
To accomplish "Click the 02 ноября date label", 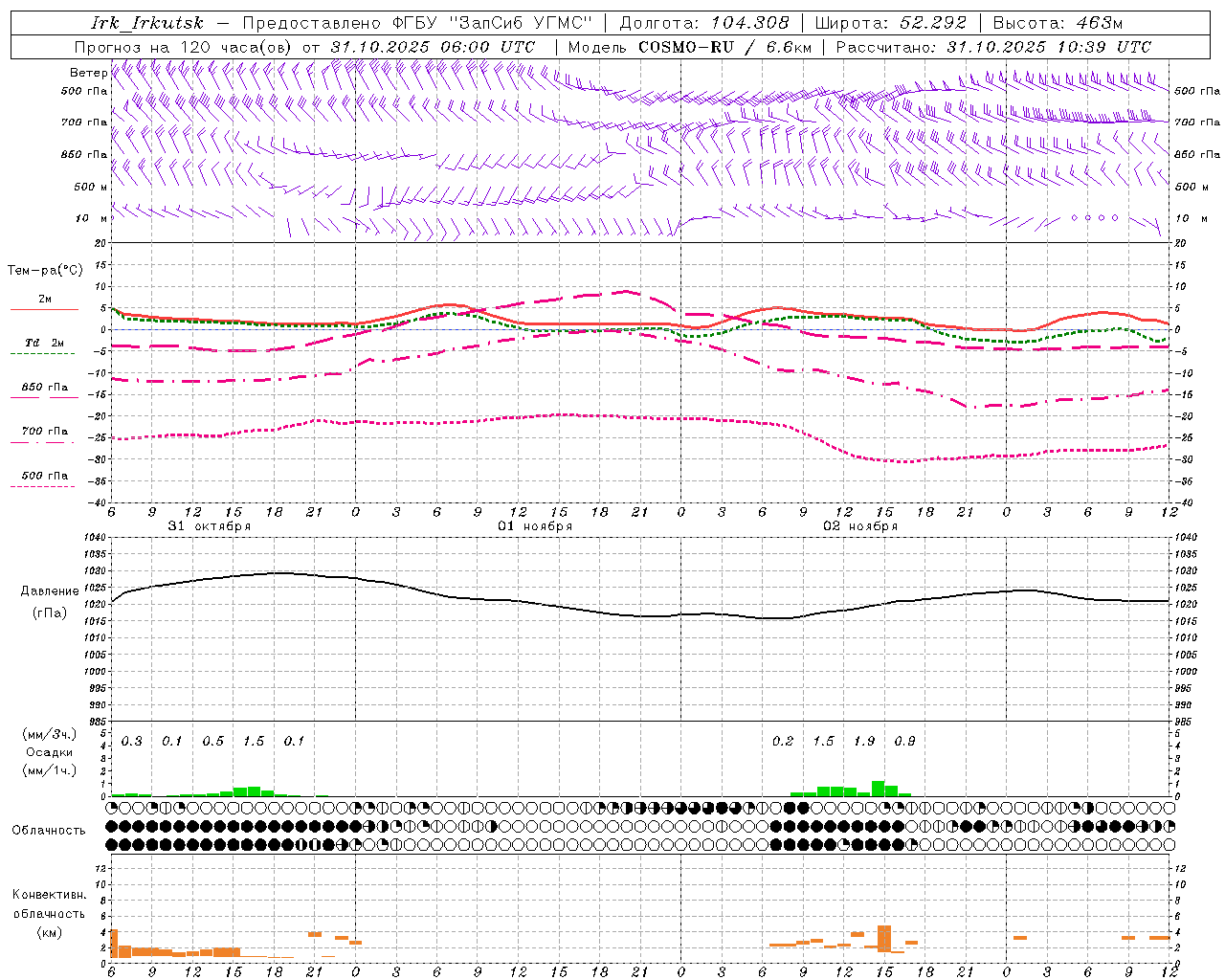I will 860,526.
